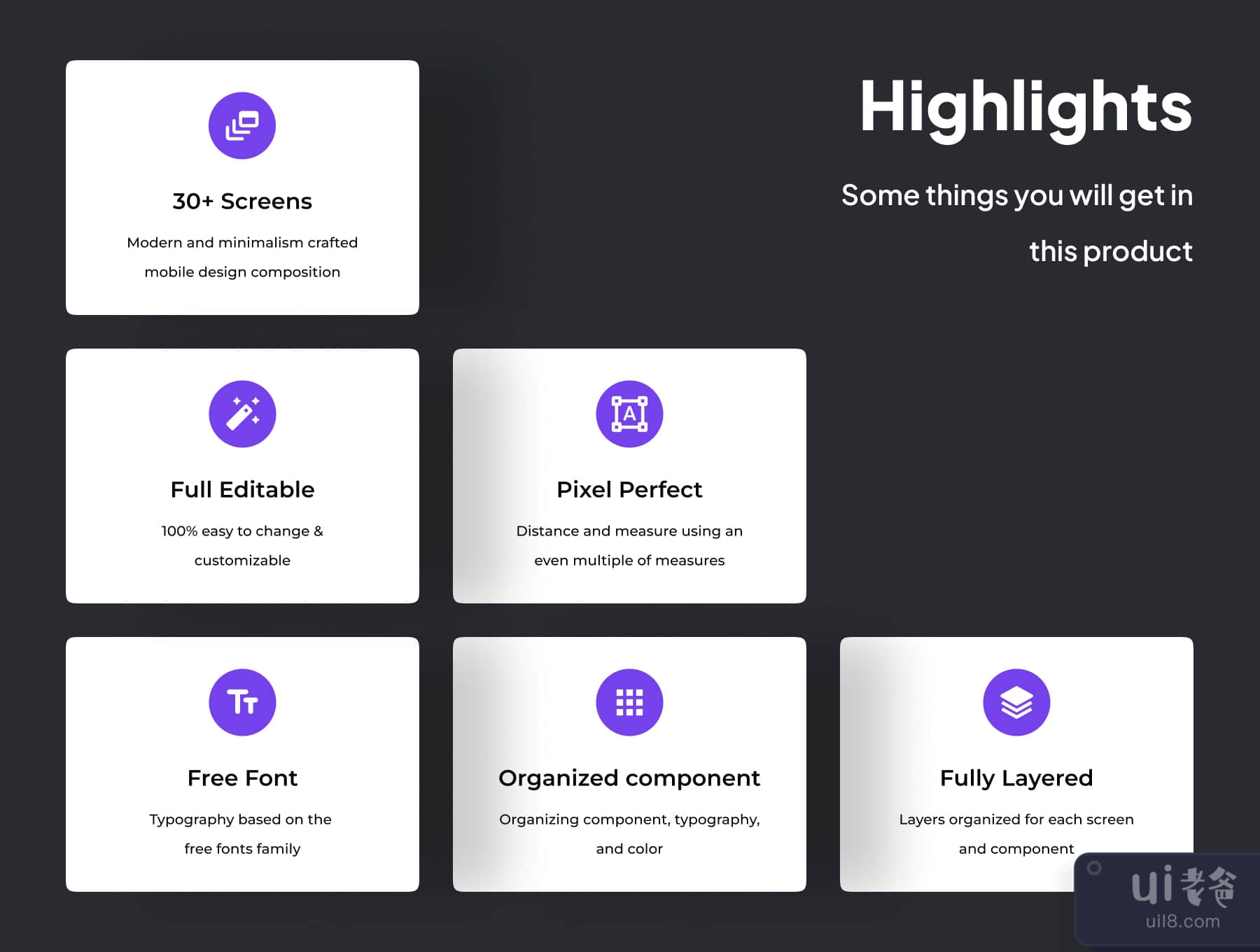
Task: Click the "Organized component" heading
Action: [629, 778]
